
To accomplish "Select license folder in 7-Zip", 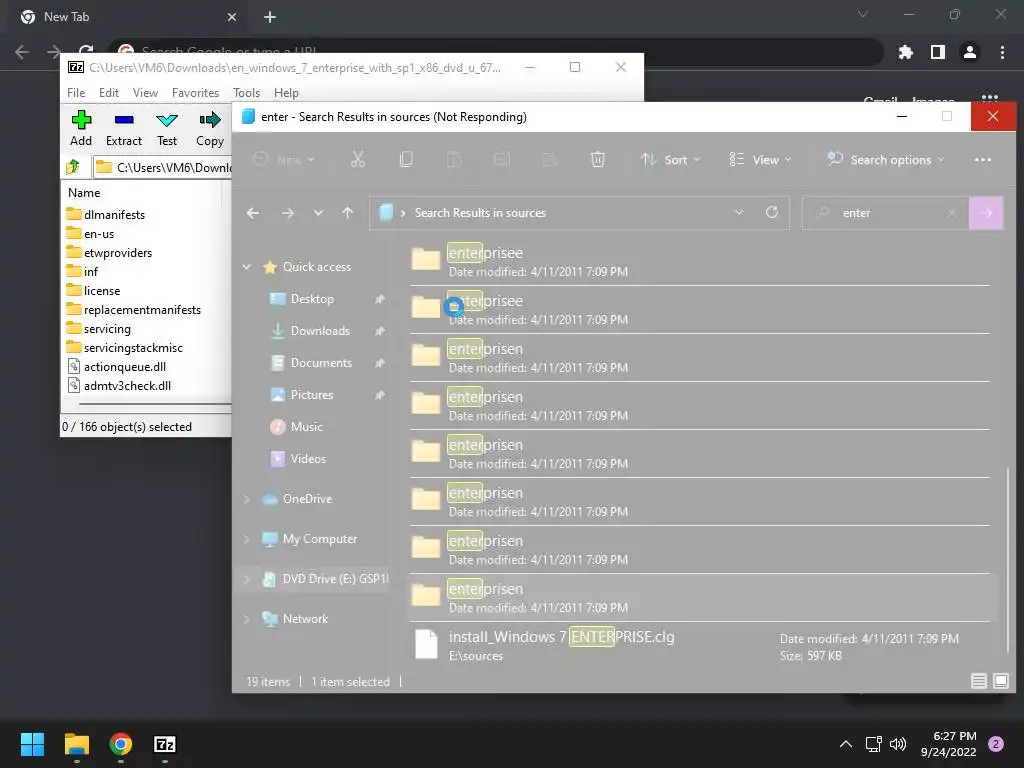I will tap(93, 290).
